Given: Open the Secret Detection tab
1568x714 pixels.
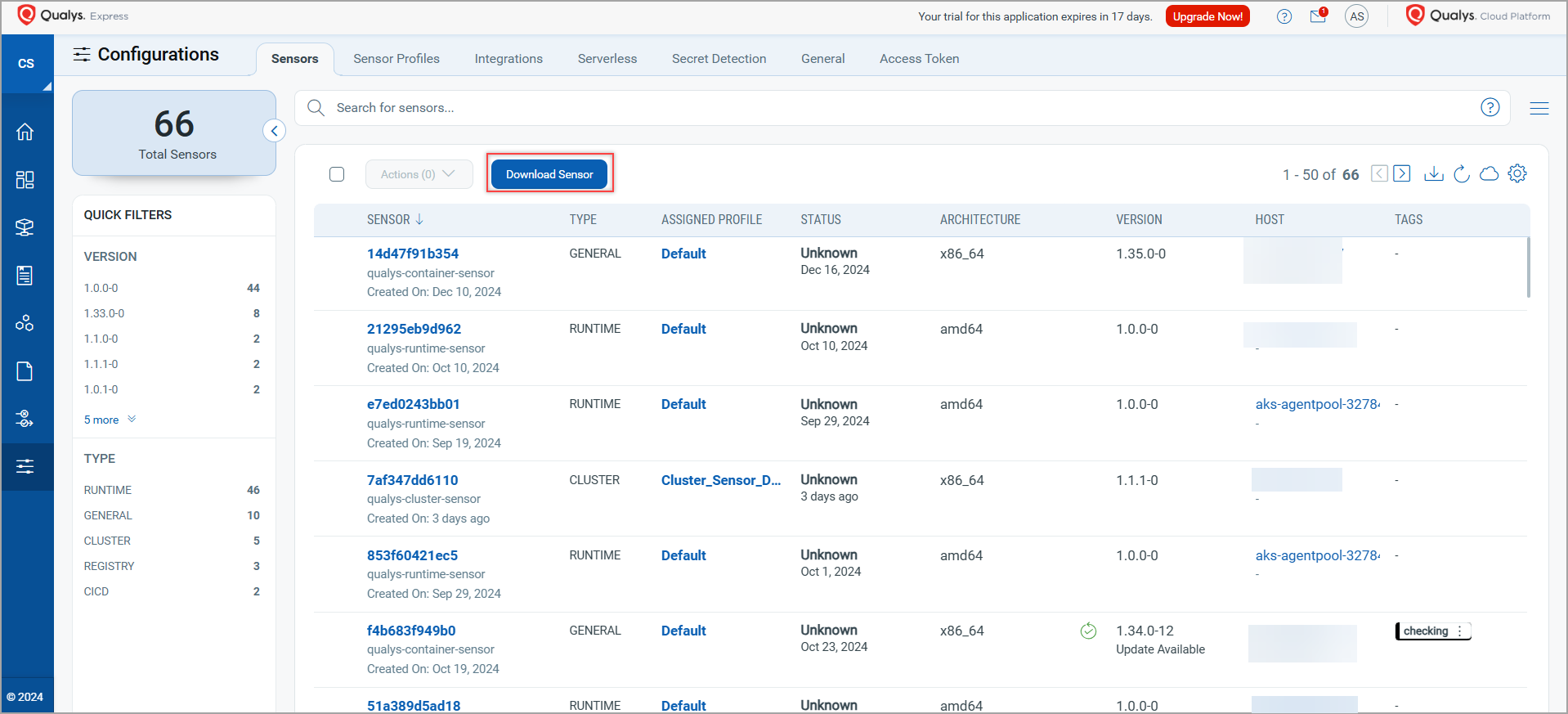Looking at the screenshot, I should click(719, 59).
